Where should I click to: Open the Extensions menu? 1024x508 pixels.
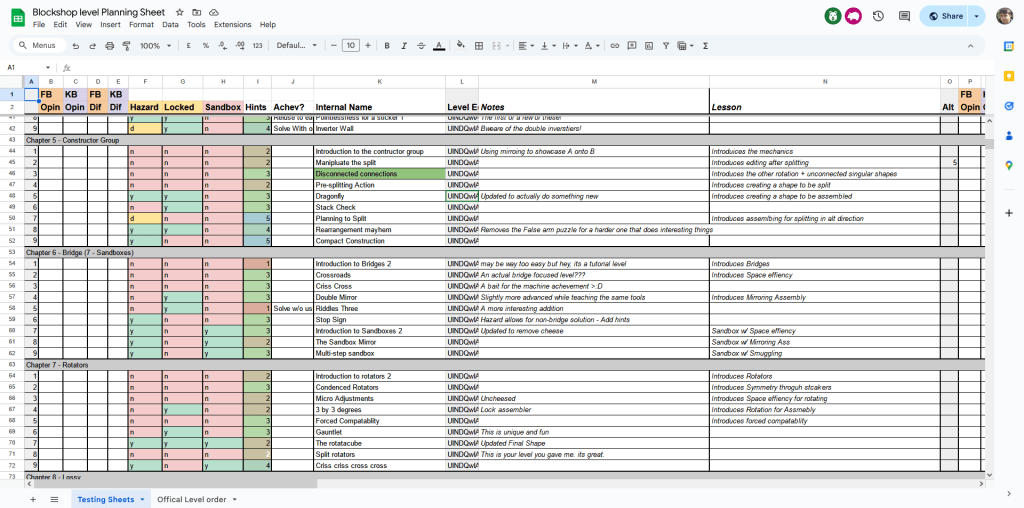point(232,24)
